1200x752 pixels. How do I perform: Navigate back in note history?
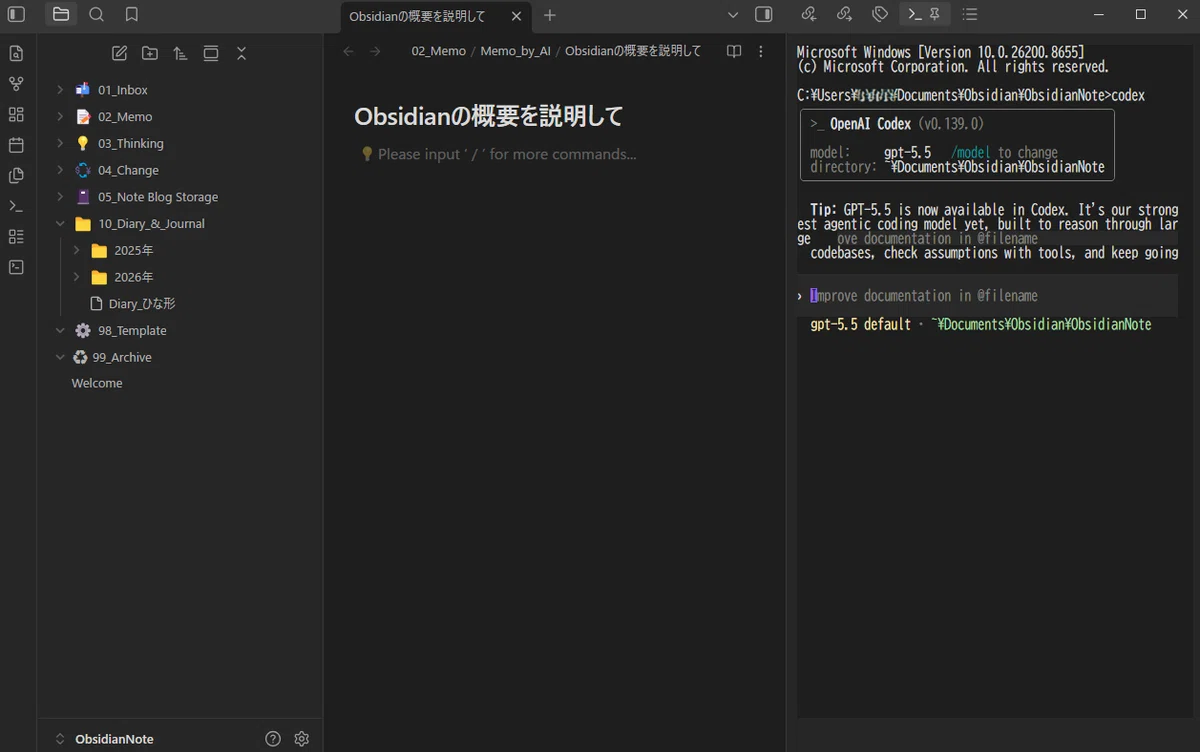348,51
